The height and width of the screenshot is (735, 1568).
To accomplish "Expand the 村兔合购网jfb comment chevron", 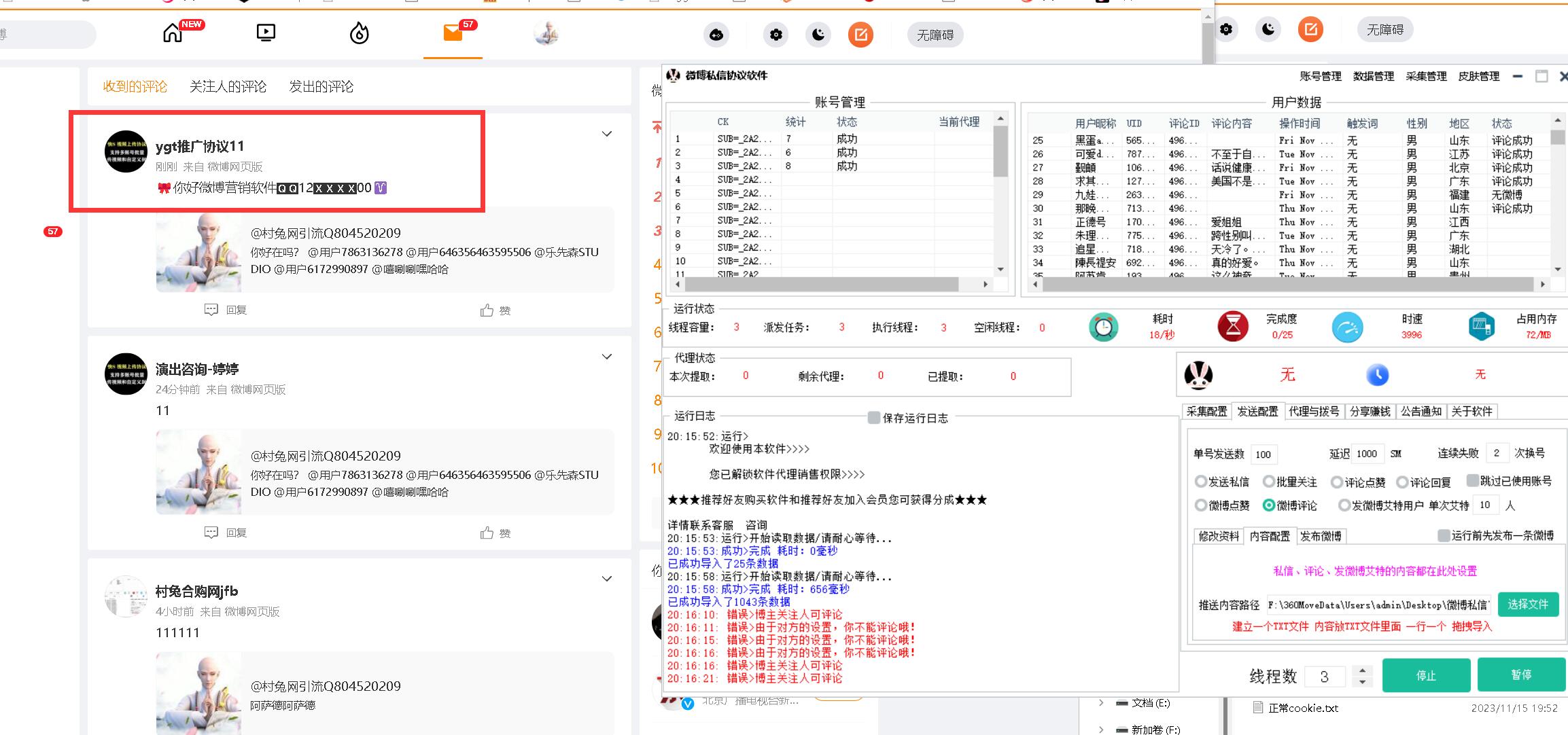I will coord(606,578).
